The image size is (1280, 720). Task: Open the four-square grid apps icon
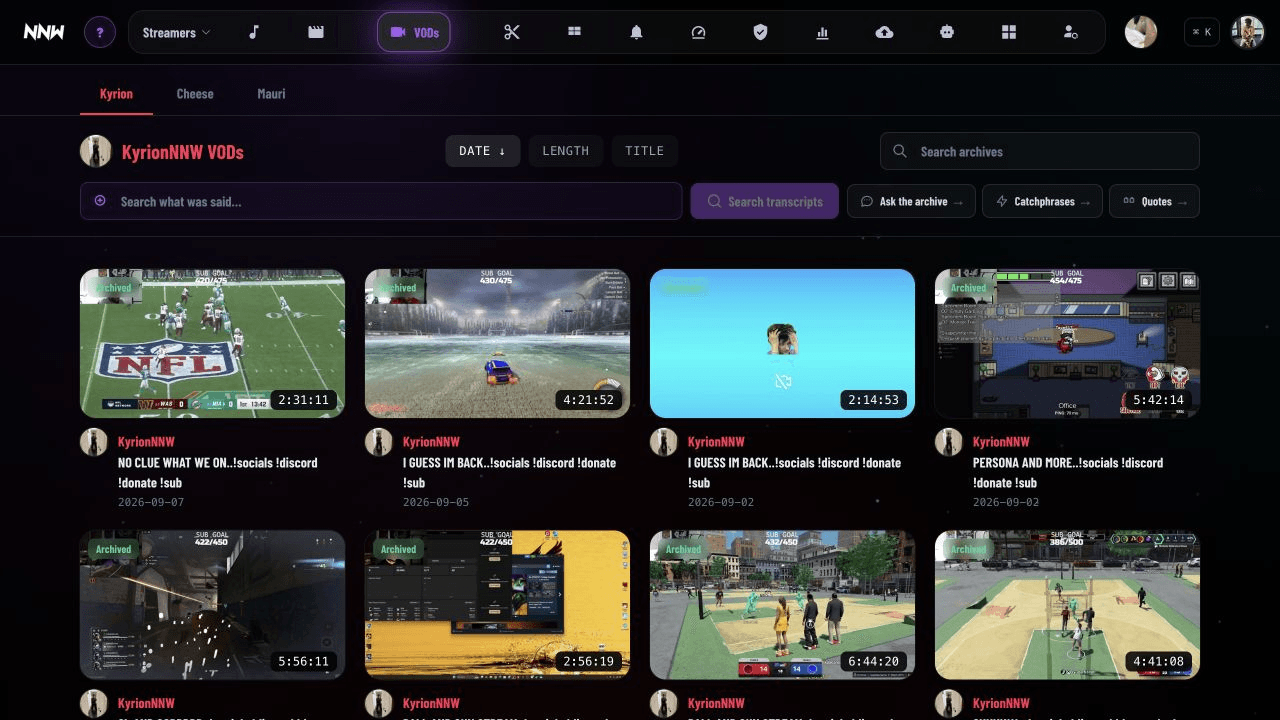[1008, 32]
